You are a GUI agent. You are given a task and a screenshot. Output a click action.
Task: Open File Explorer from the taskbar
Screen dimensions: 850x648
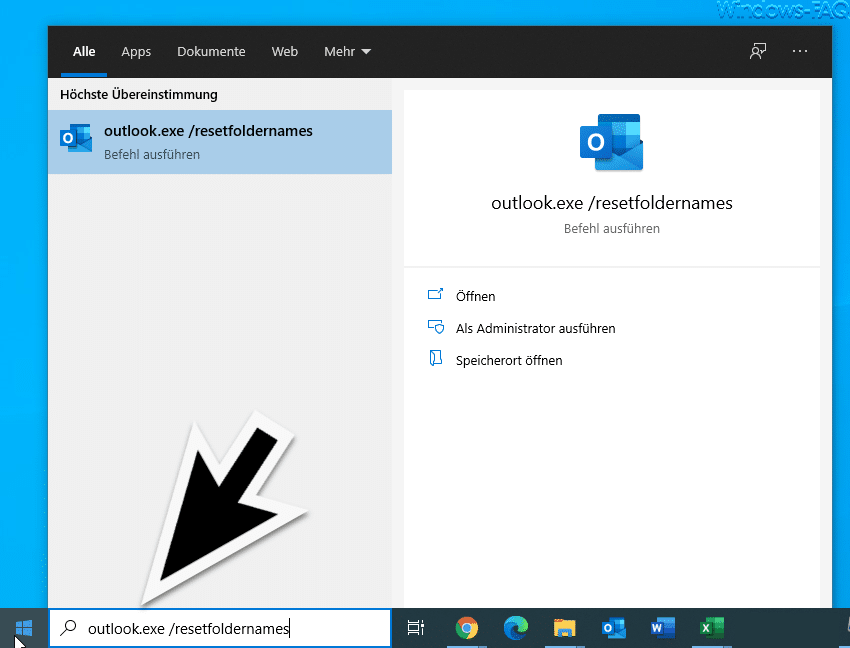[564, 628]
